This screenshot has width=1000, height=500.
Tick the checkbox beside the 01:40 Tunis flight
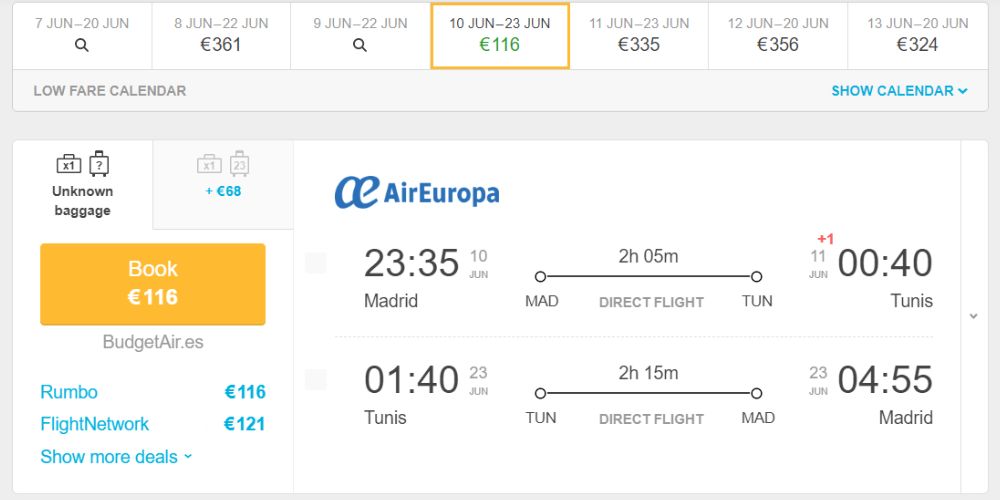tap(316, 379)
